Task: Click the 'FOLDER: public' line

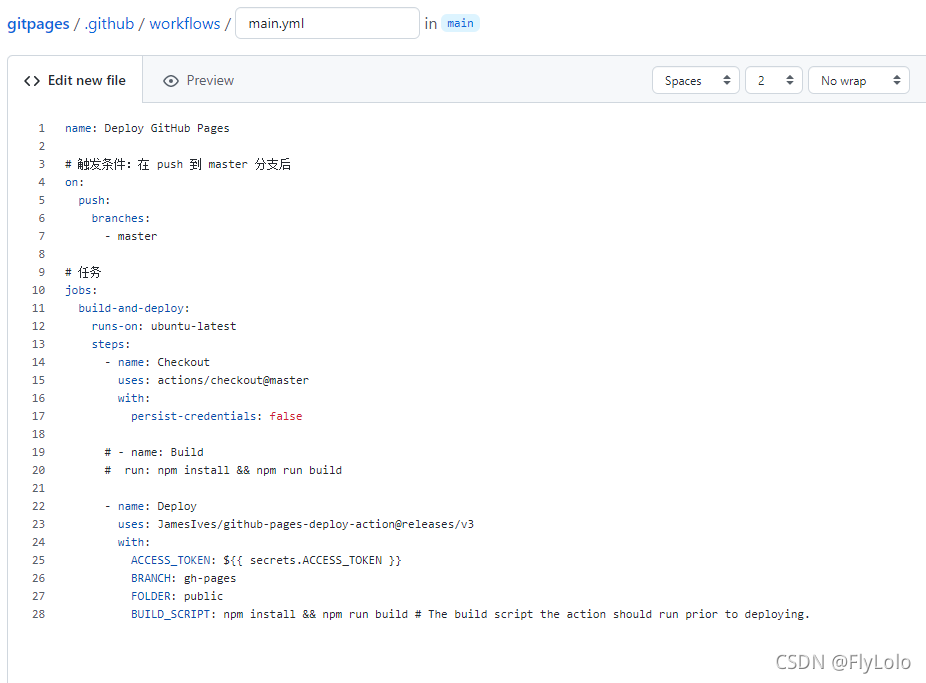Action: tap(177, 596)
